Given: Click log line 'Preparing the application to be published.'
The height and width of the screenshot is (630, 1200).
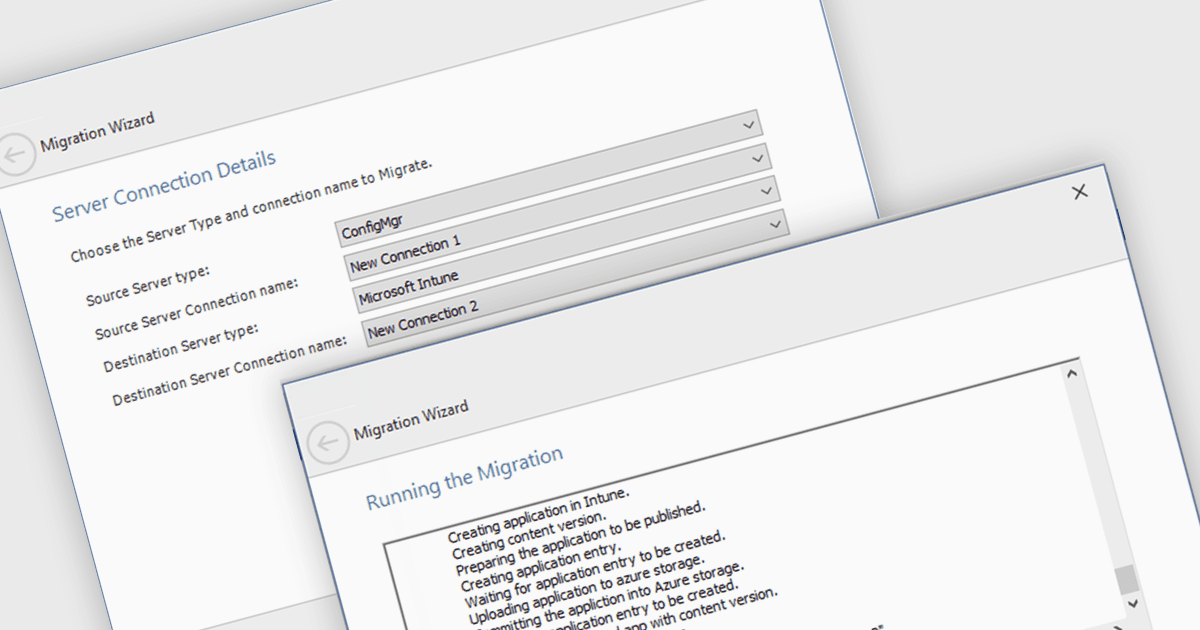Looking at the screenshot, I should [x=581, y=539].
